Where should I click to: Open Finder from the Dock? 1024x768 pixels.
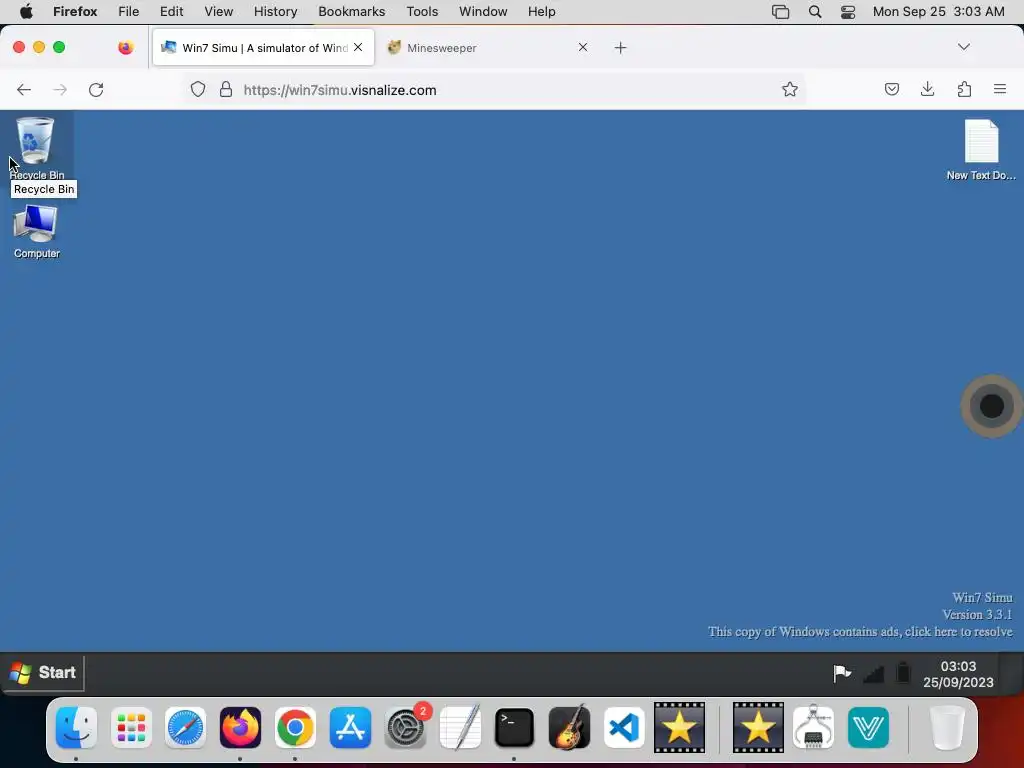[76, 727]
